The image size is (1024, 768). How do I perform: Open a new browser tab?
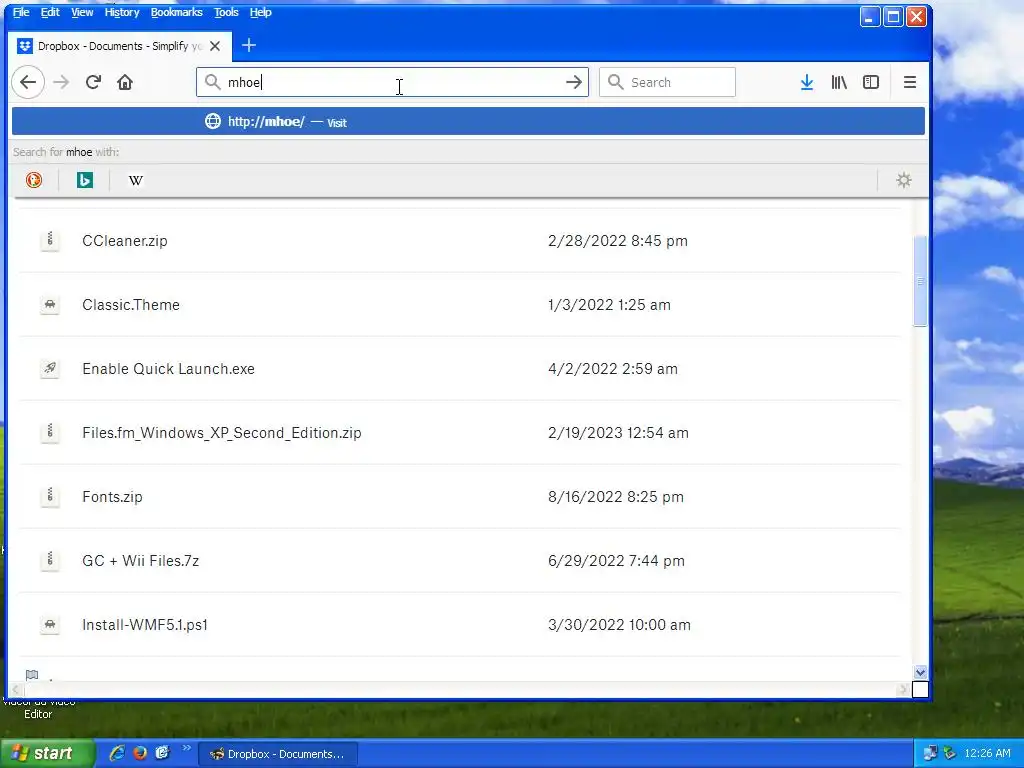(x=249, y=45)
